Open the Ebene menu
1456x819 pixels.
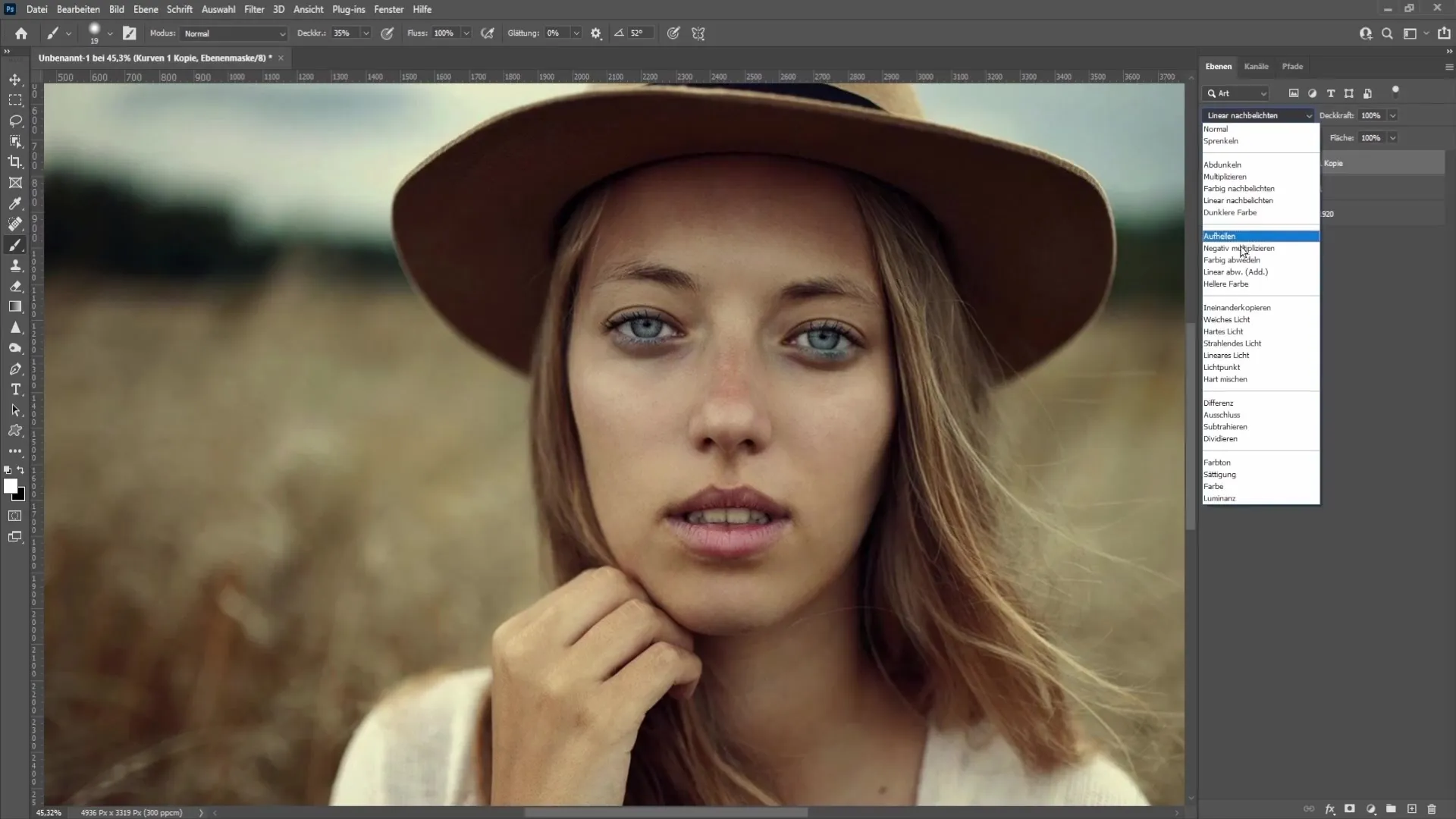coord(146,9)
